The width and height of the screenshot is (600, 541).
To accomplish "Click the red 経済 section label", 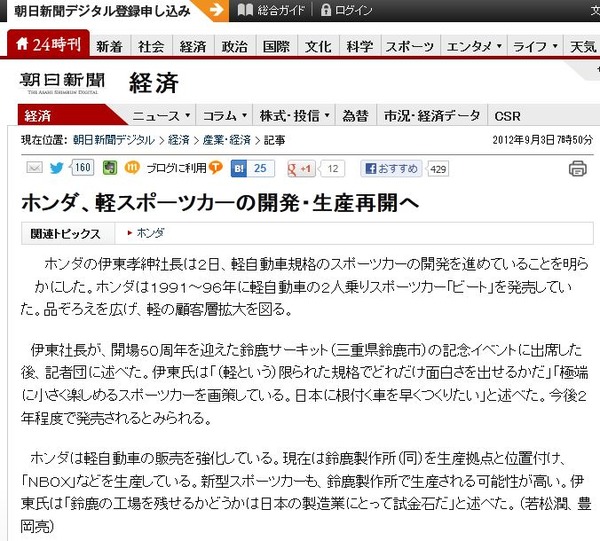I will pyautogui.click(x=38, y=115).
